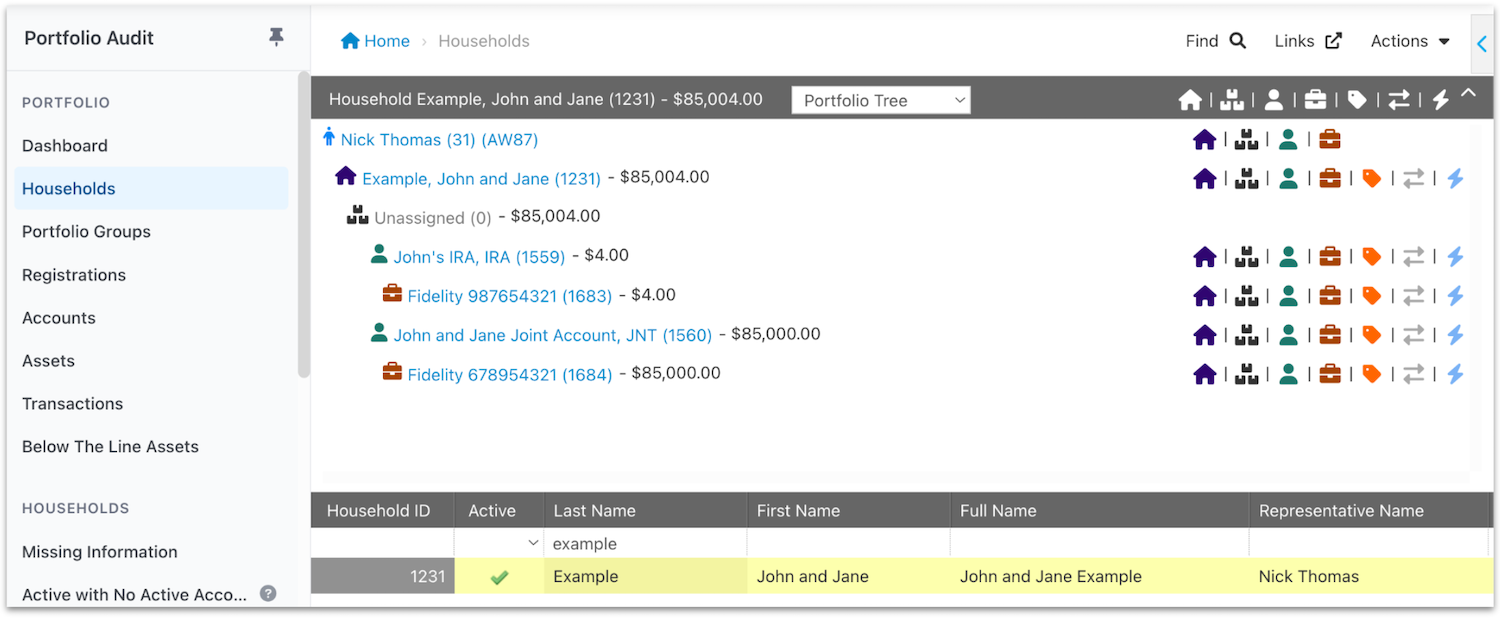
Task: Click house icon in John and Jane Joint Account row
Action: (1205, 335)
